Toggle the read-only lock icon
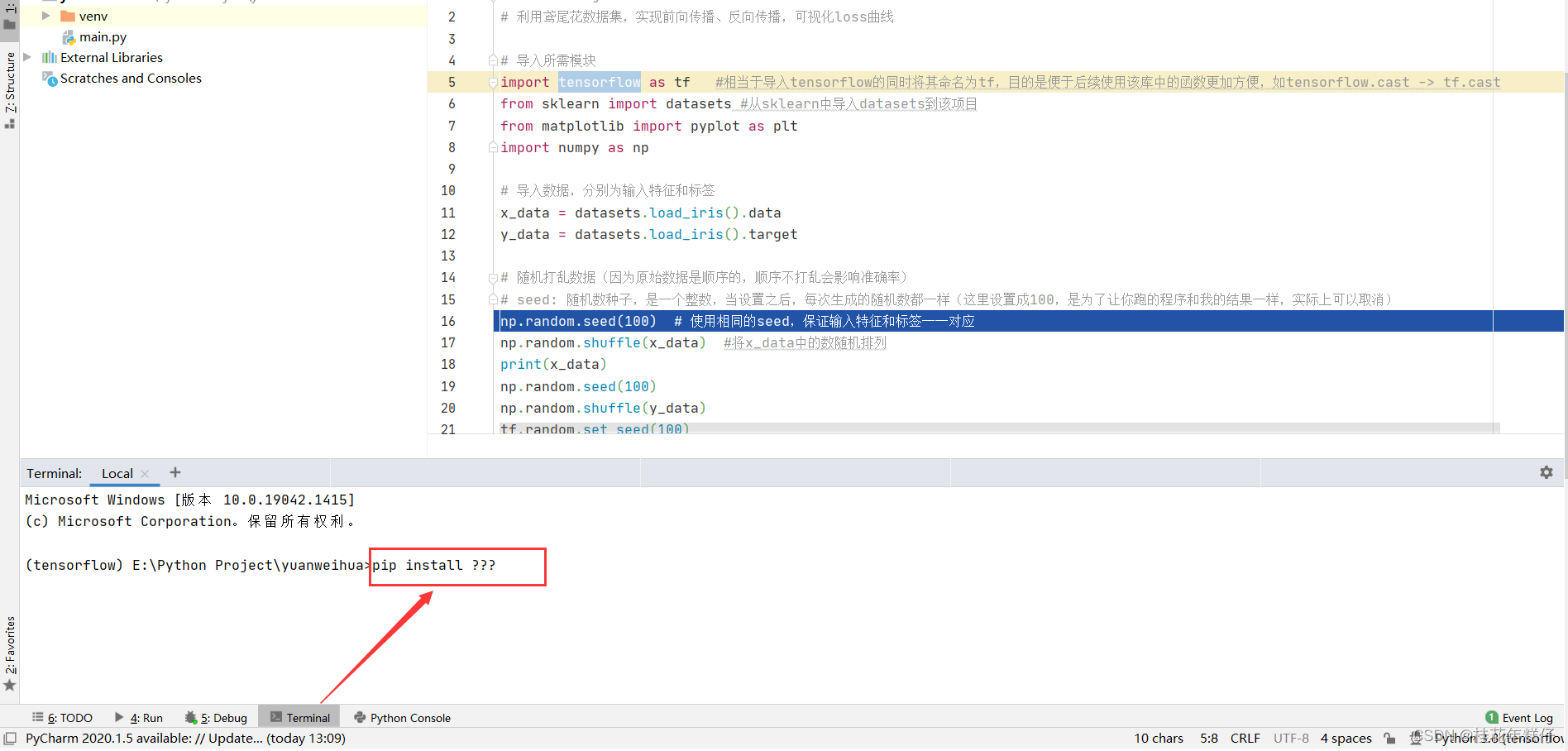Image resolution: width=1568 pixels, height=751 pixels. point(1389,738)
